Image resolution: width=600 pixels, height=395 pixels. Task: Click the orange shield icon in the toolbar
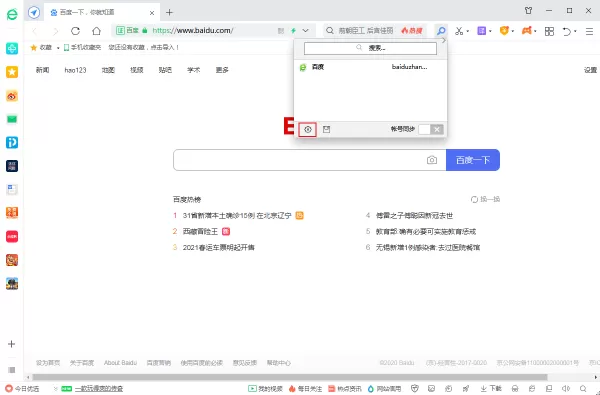504,31
